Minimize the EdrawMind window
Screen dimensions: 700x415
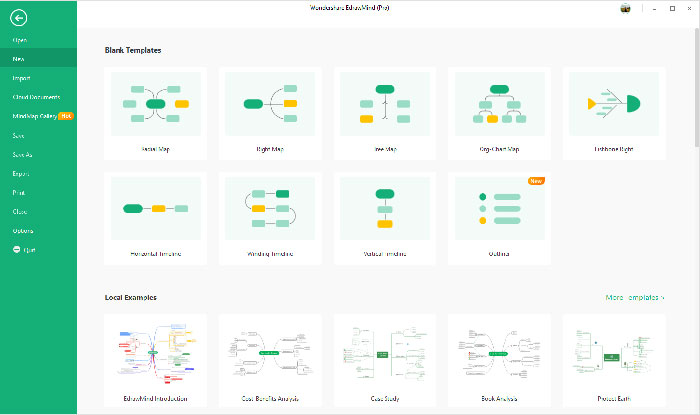pos(654,8)
